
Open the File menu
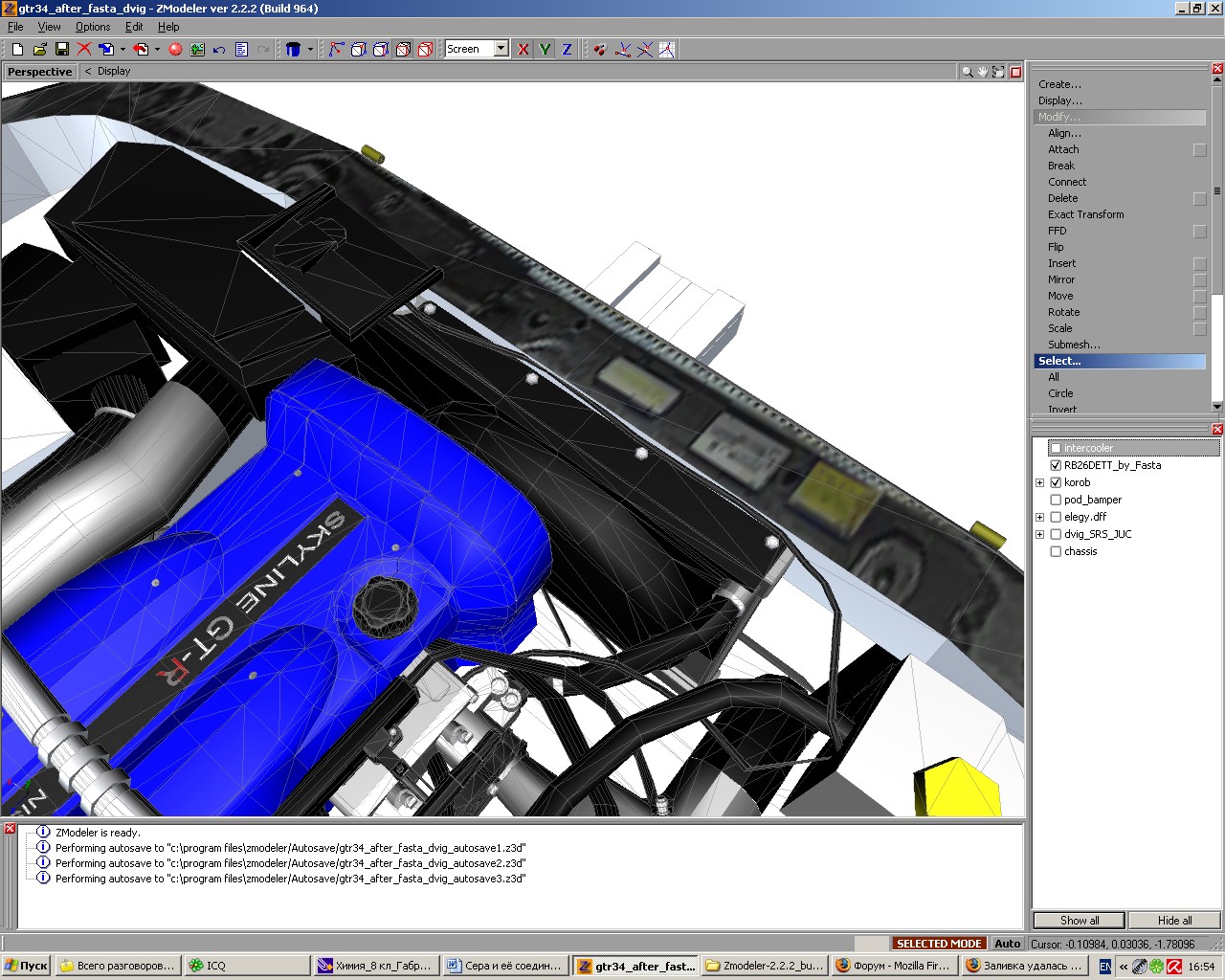point(15,27)
